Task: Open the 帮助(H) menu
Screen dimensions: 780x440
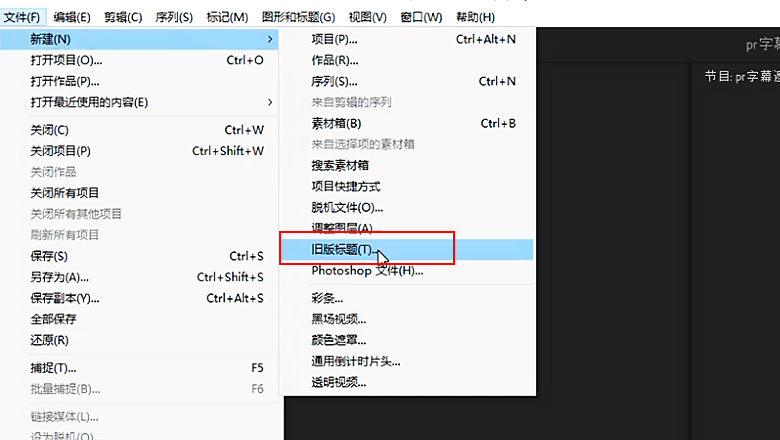Action: coord(476,17)
